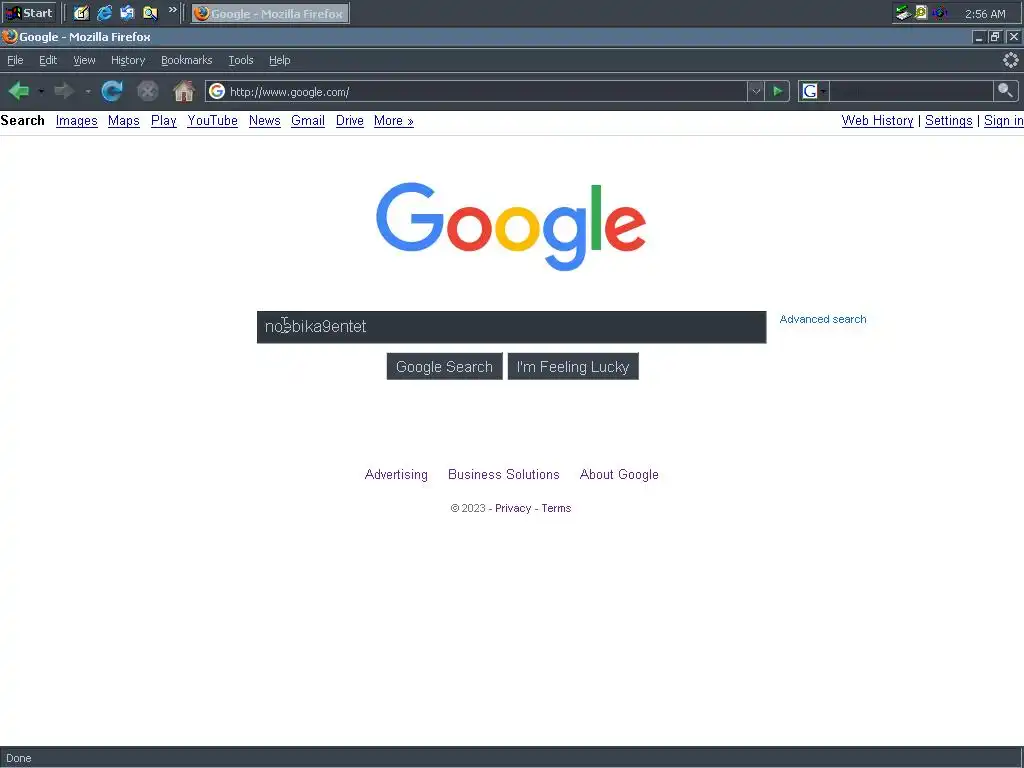The height and width of the screenshot is (768, 1024).
Task: Open the Terms link
Action: [556, 508]
